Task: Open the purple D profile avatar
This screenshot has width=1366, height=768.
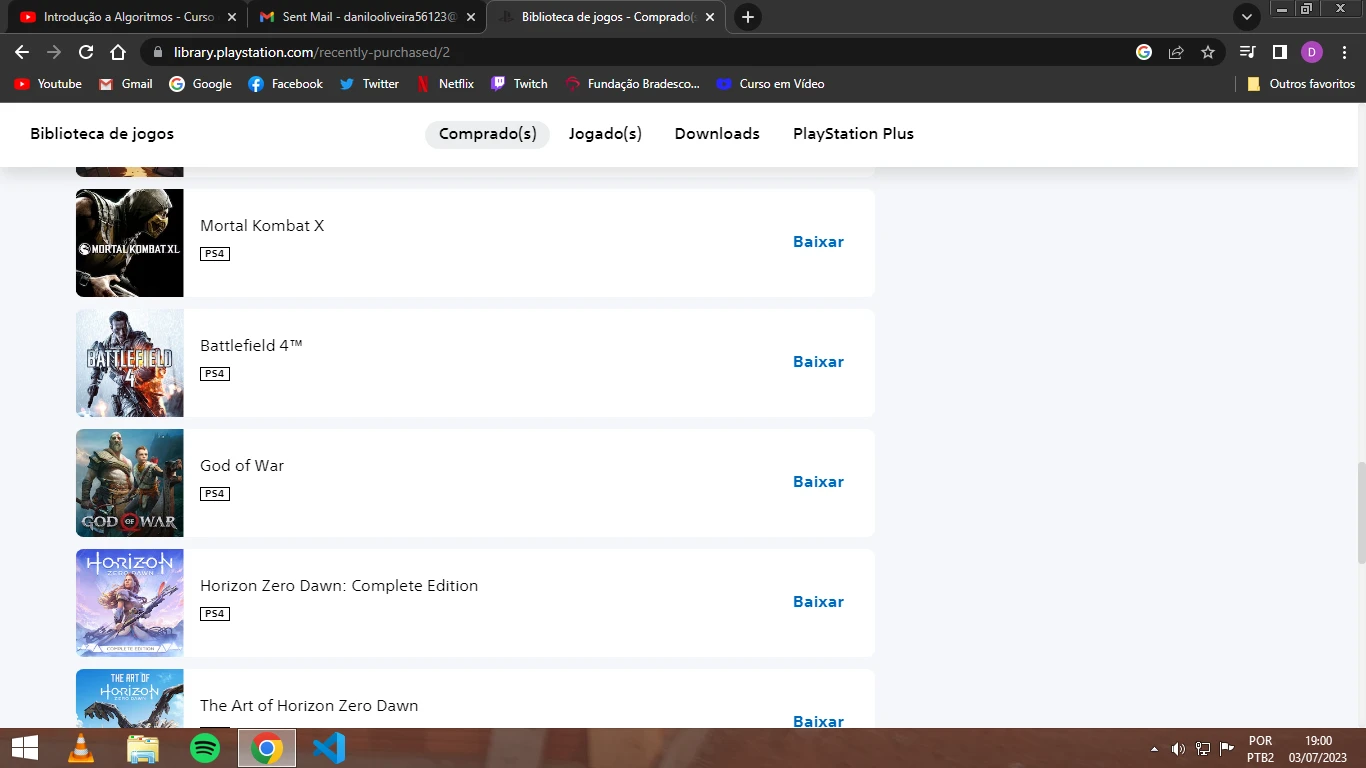Action: click(1312, 52)
